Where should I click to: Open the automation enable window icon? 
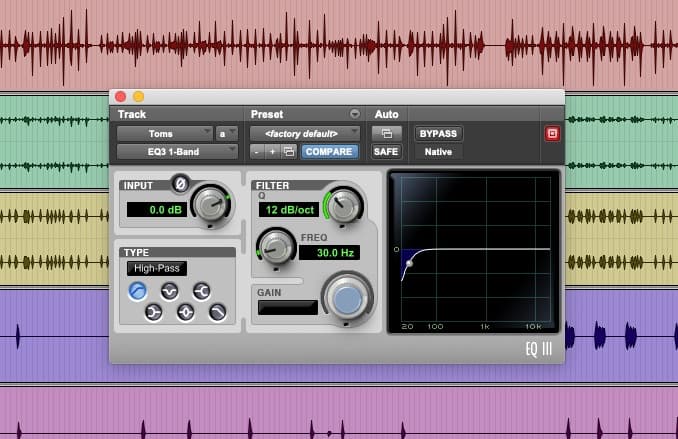click(387, 134)
